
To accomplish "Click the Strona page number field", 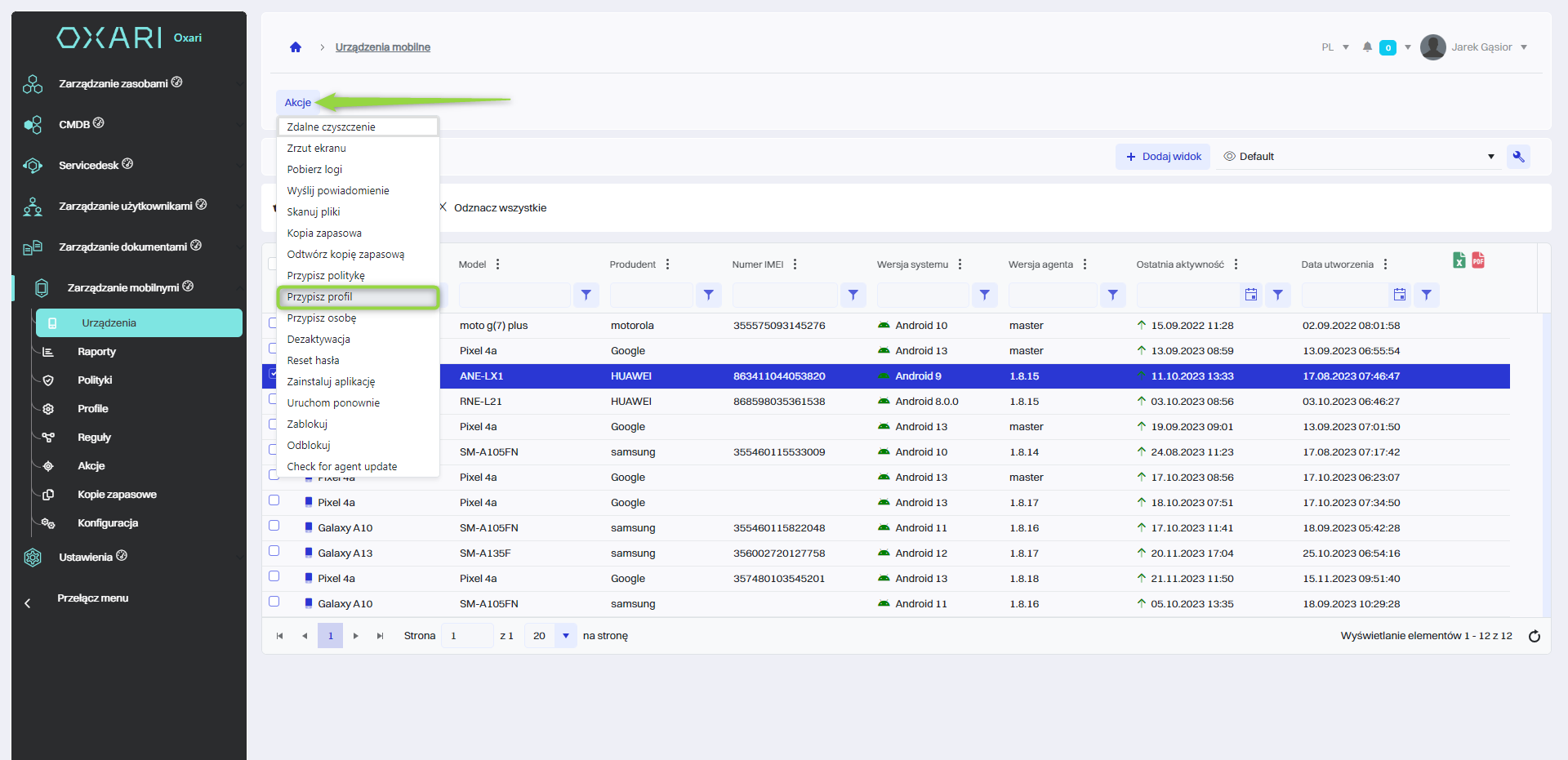I will click(x=466, y=636).
